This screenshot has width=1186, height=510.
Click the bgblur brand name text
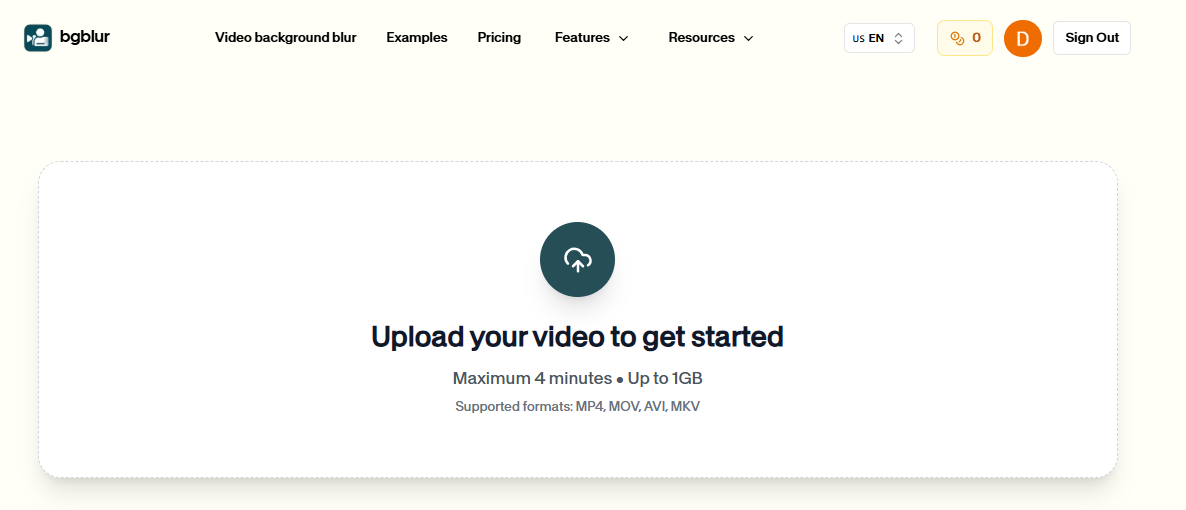pyautogui.click(x=85, y=37)
